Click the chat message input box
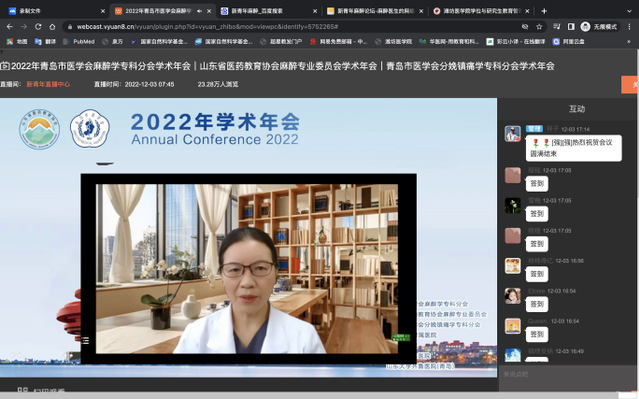 point(567,374)
